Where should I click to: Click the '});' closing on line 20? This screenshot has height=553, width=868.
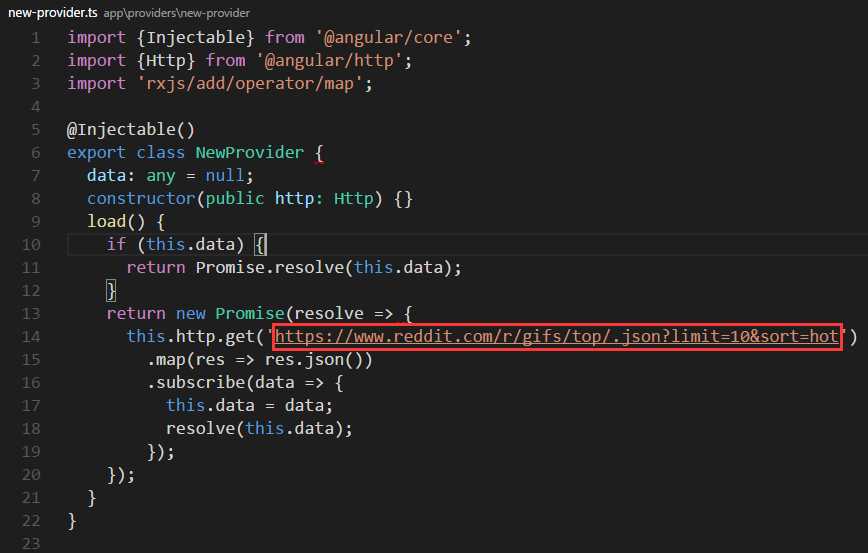coord(121,475)
